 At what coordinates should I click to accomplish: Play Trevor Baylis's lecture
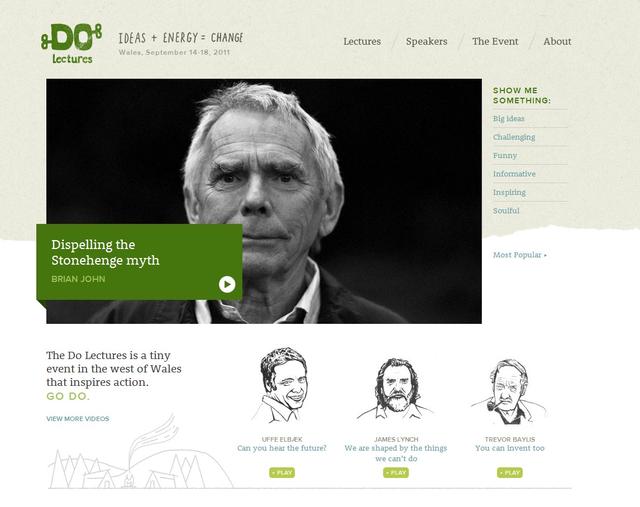pyautogui.click(x=510, y=473)
